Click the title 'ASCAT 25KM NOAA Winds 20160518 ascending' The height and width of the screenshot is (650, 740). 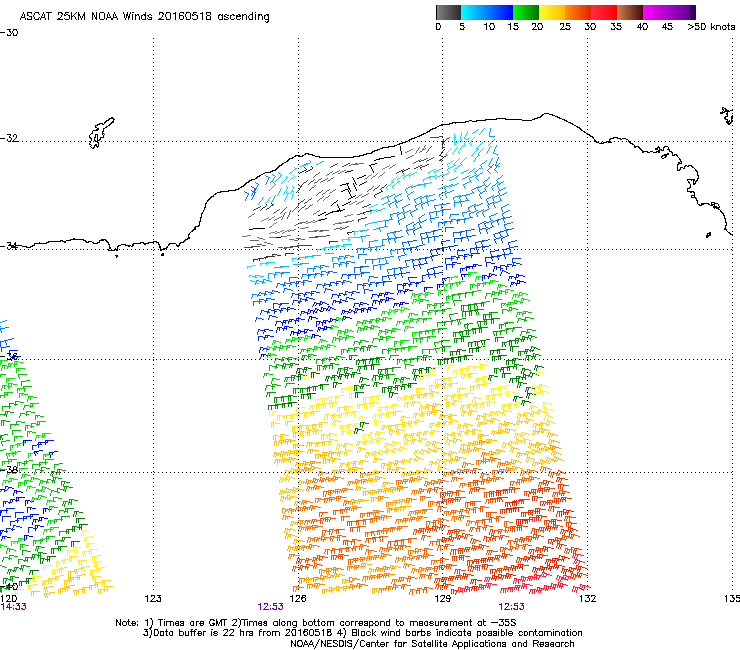coord(144,17)
